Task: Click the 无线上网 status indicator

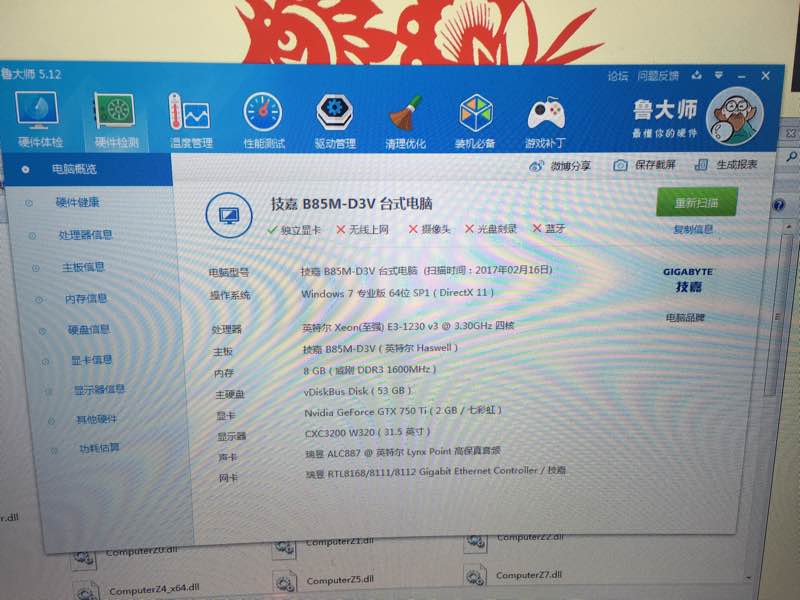Action: click(x=362, y=230)
